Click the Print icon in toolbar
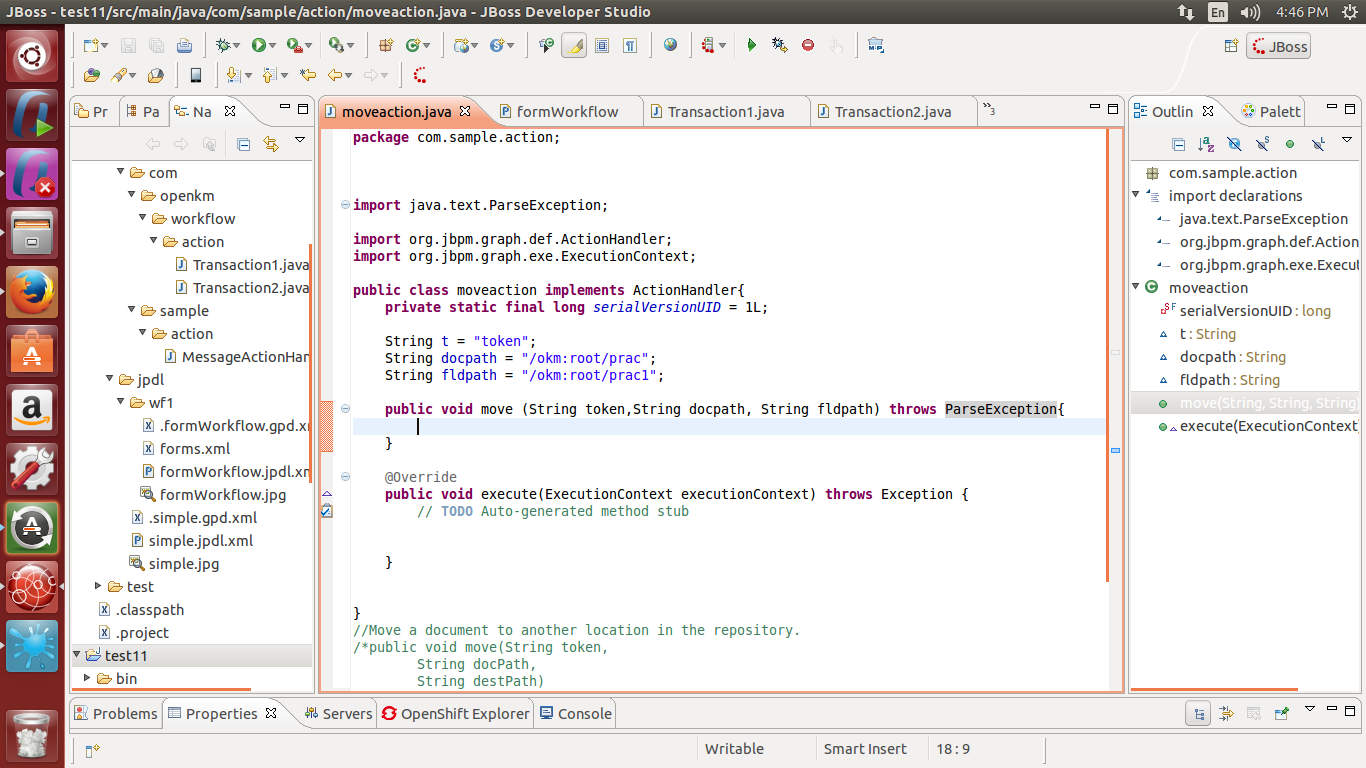This screenshot has height=768, width=1366. 184,45
